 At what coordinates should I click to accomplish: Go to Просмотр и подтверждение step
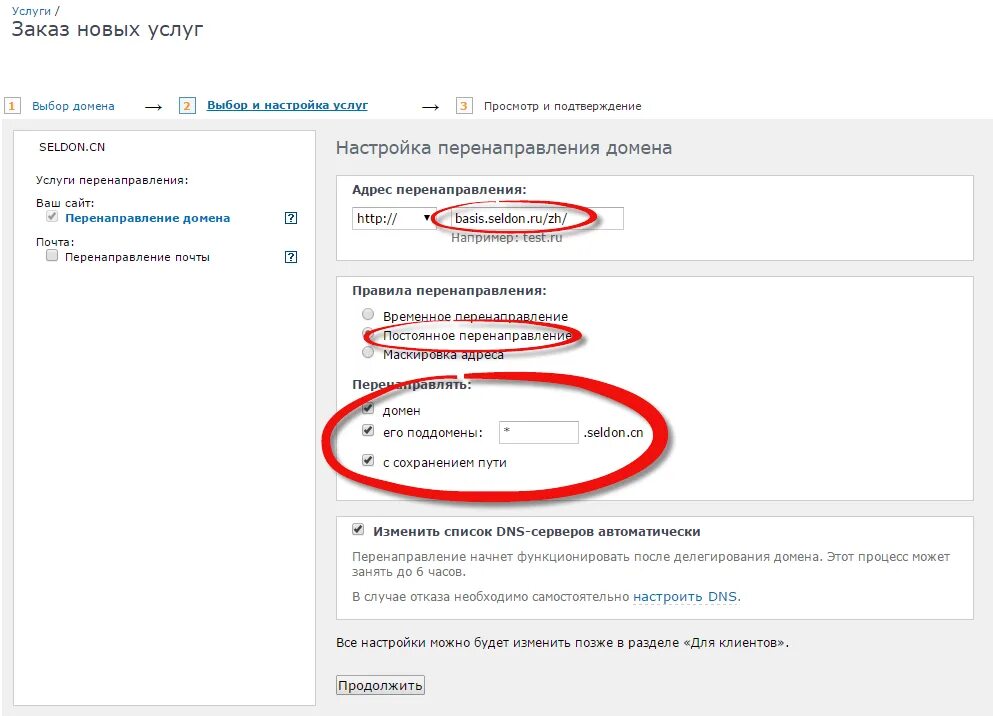pos(562,106)
